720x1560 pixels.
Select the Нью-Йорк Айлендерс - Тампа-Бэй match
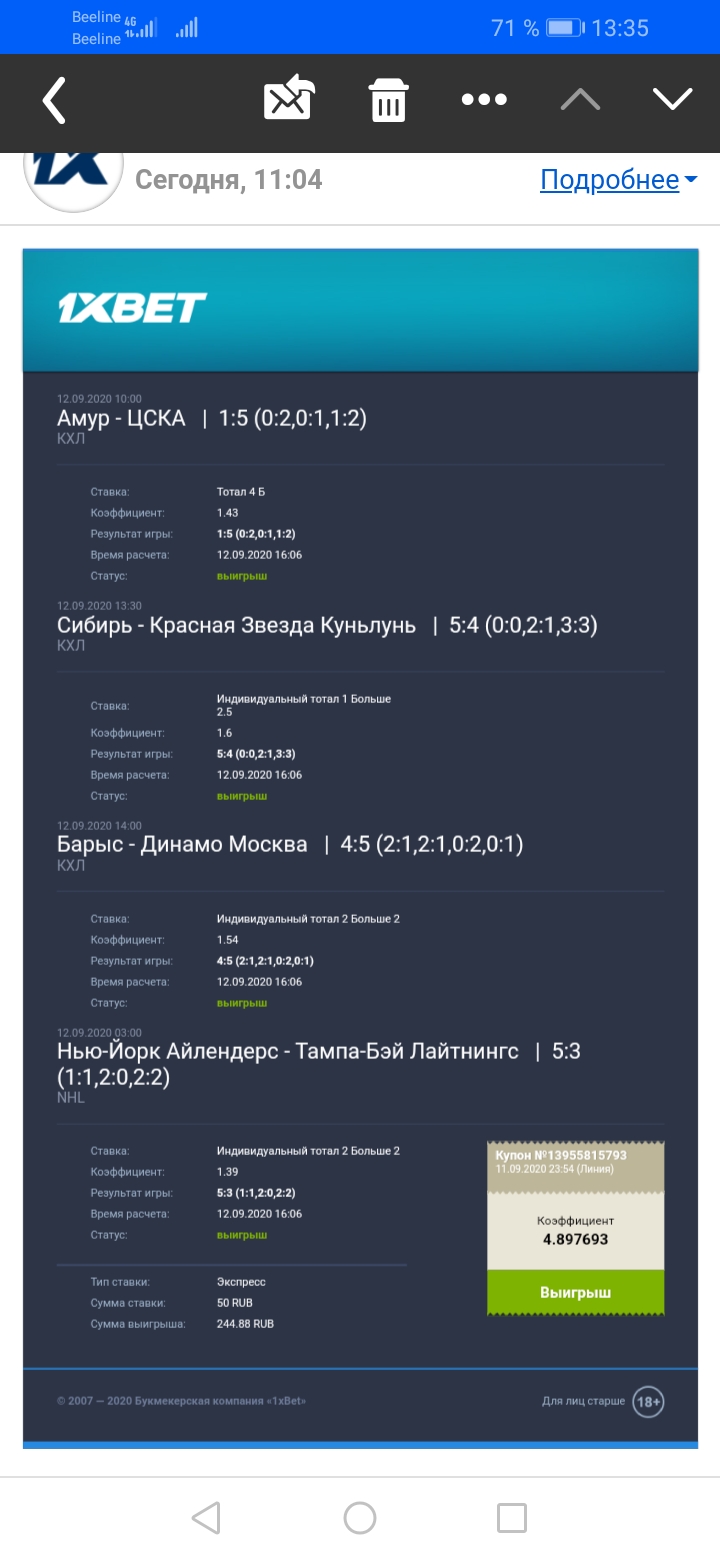(x=288, y=1052)
